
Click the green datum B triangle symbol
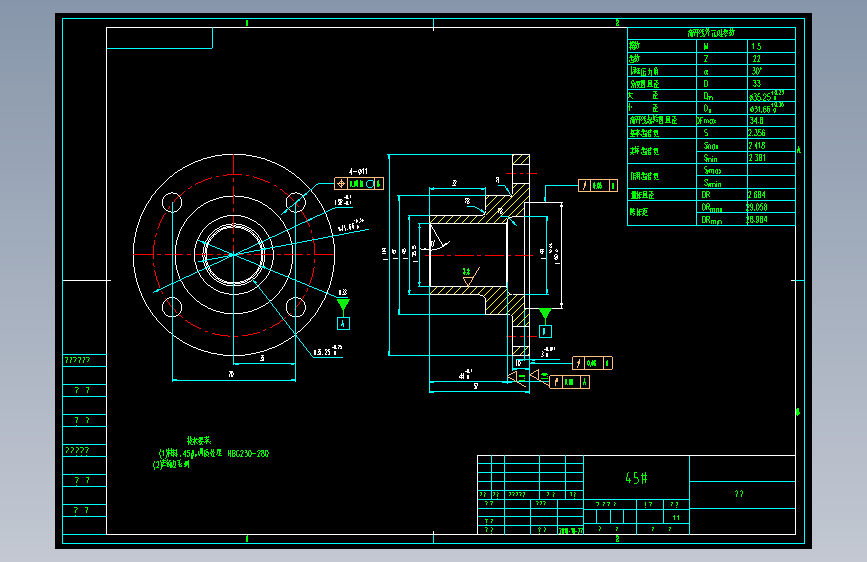click(545, 314)
